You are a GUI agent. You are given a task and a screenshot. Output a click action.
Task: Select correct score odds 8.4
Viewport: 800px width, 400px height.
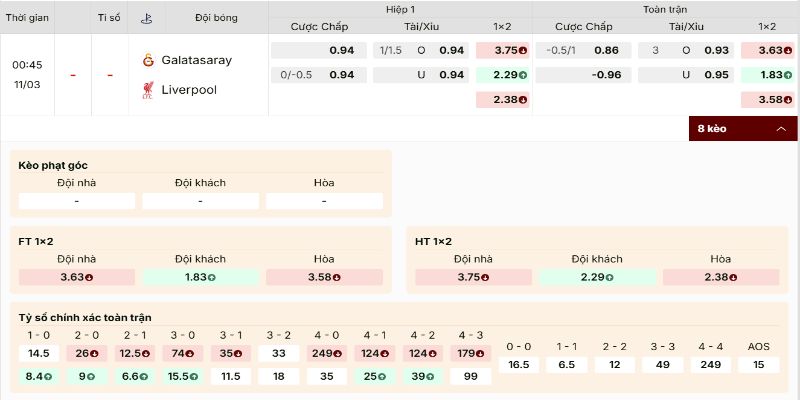click(39, 377)
